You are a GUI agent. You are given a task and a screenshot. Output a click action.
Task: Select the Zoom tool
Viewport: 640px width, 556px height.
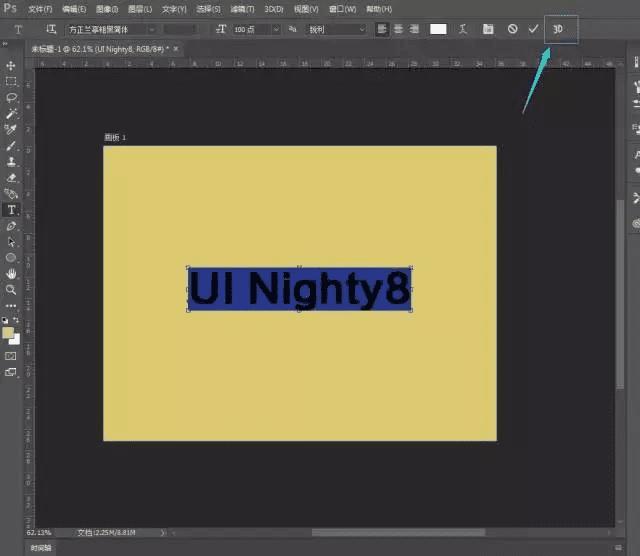pos(12,289)
